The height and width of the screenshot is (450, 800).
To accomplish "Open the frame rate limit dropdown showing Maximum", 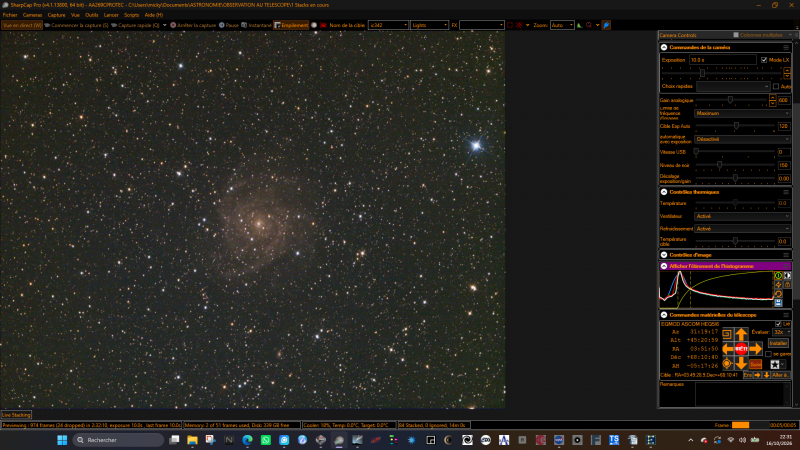I will coord(742,113).
